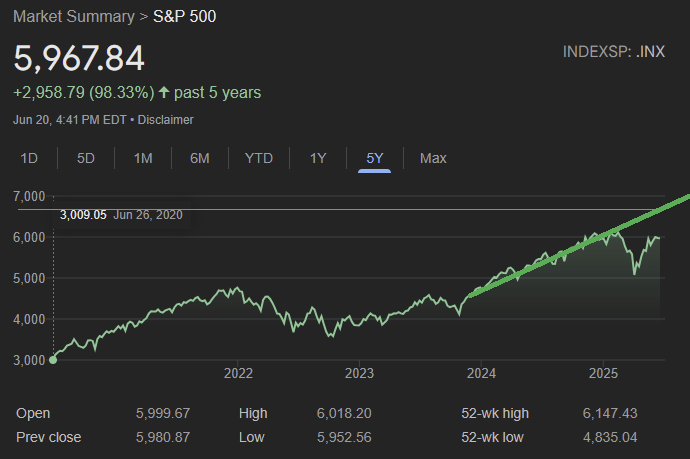Click the 7,000 y-axis label
690x459 pixels.
pos(29,196)
